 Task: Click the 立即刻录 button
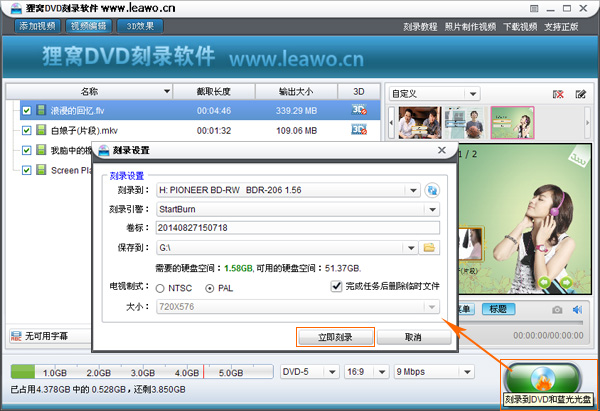(335, 337)
